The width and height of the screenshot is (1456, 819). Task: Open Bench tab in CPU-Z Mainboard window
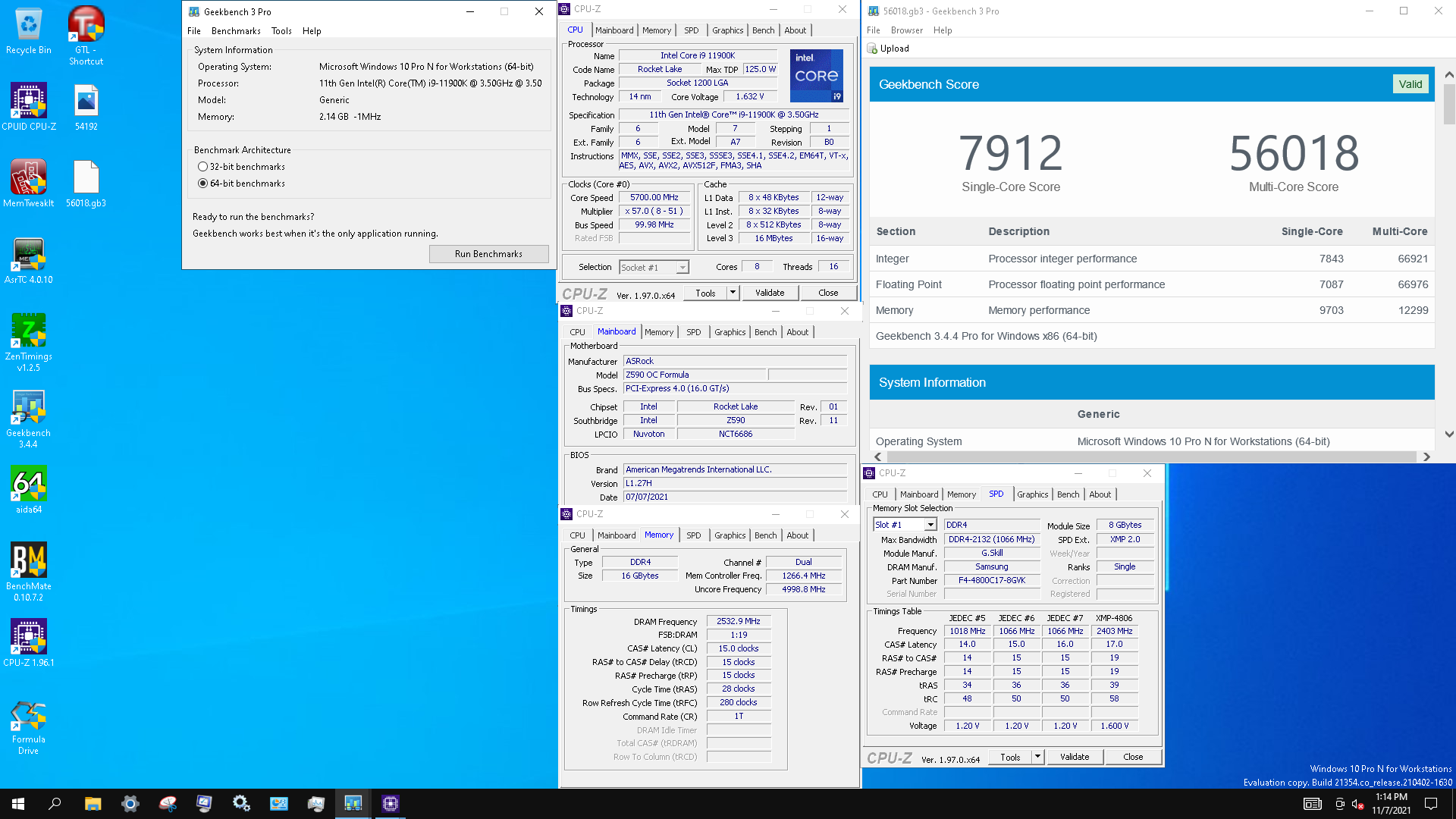pyautogui.click(x=765, y=332)
